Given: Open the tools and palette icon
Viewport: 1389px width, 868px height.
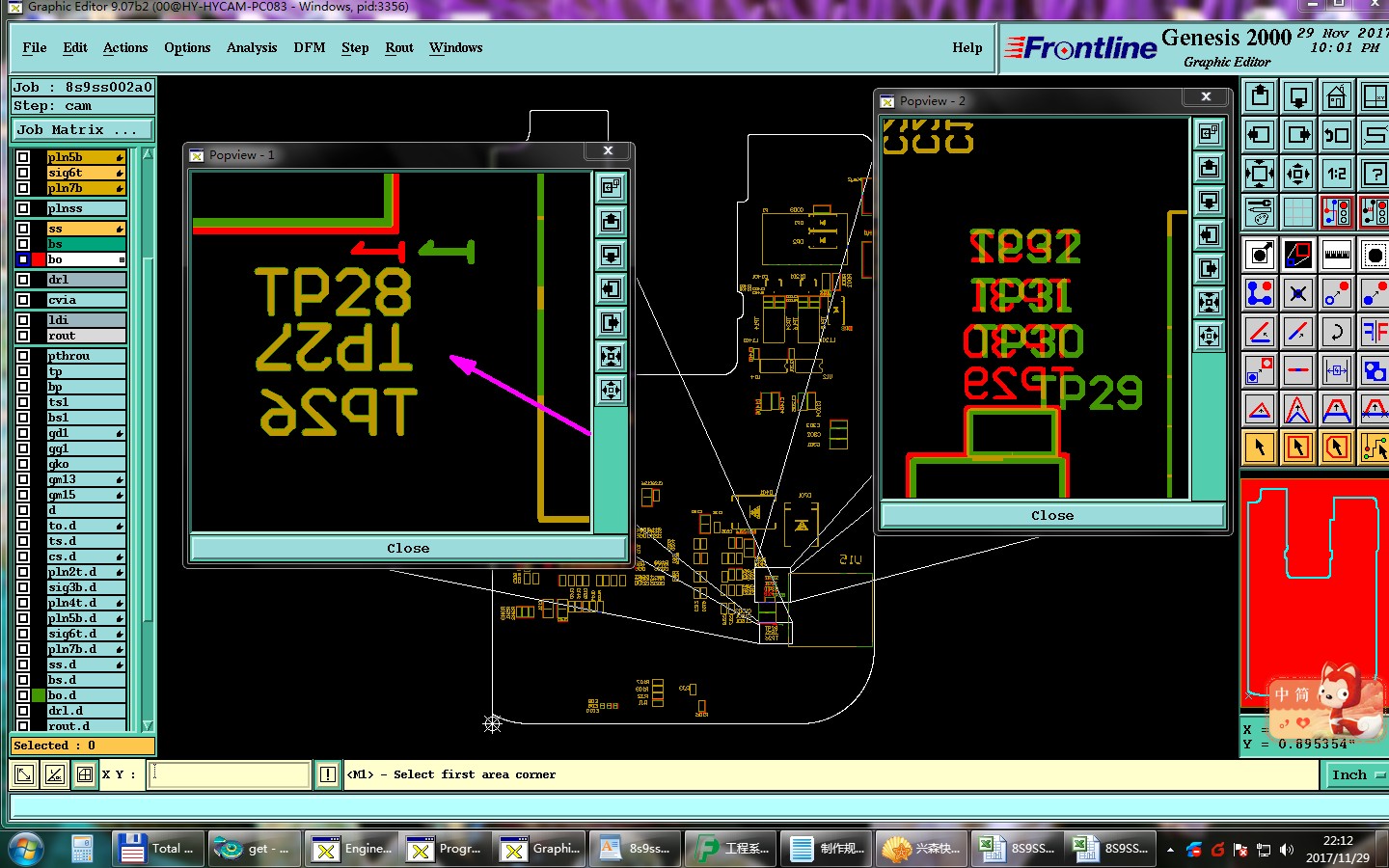Looking at the screenshot, I should (1260, 211).
